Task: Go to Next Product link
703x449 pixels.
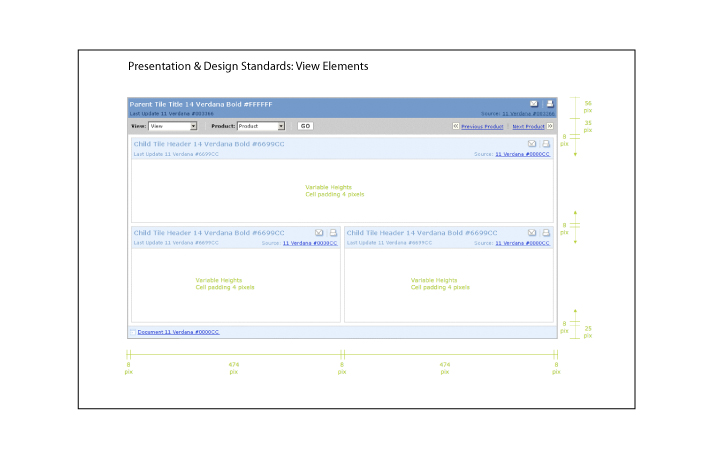Action: click(528, 127)
